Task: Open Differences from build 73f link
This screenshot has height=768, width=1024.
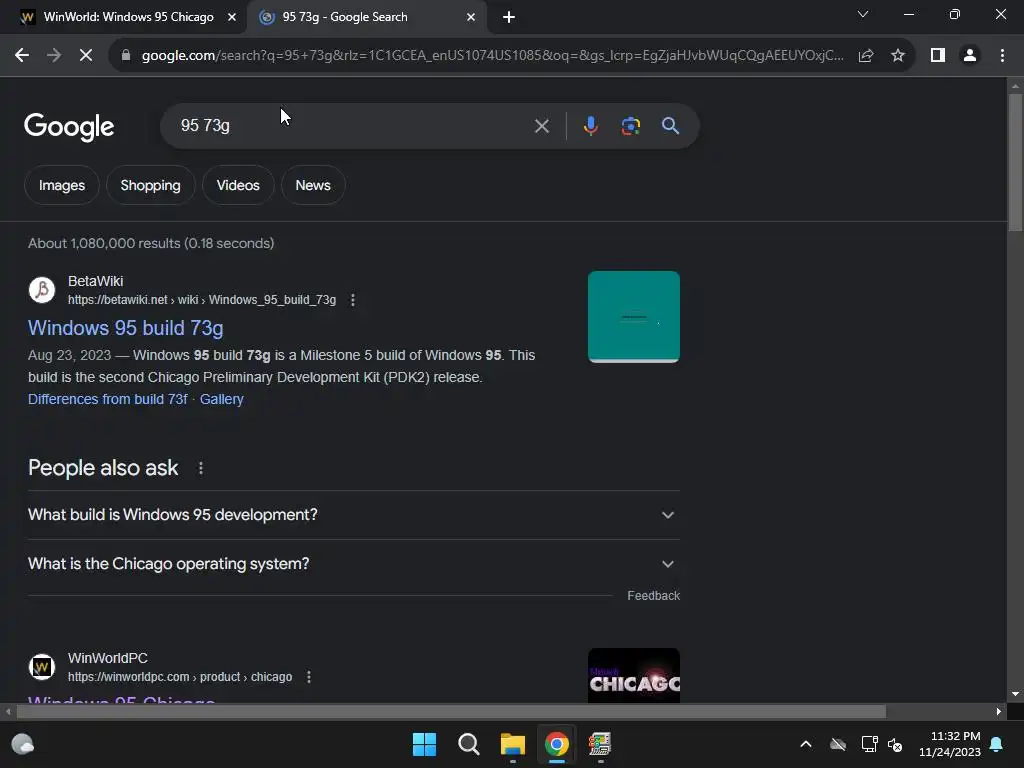Action: pyautogui.click(x=107, y=399)
